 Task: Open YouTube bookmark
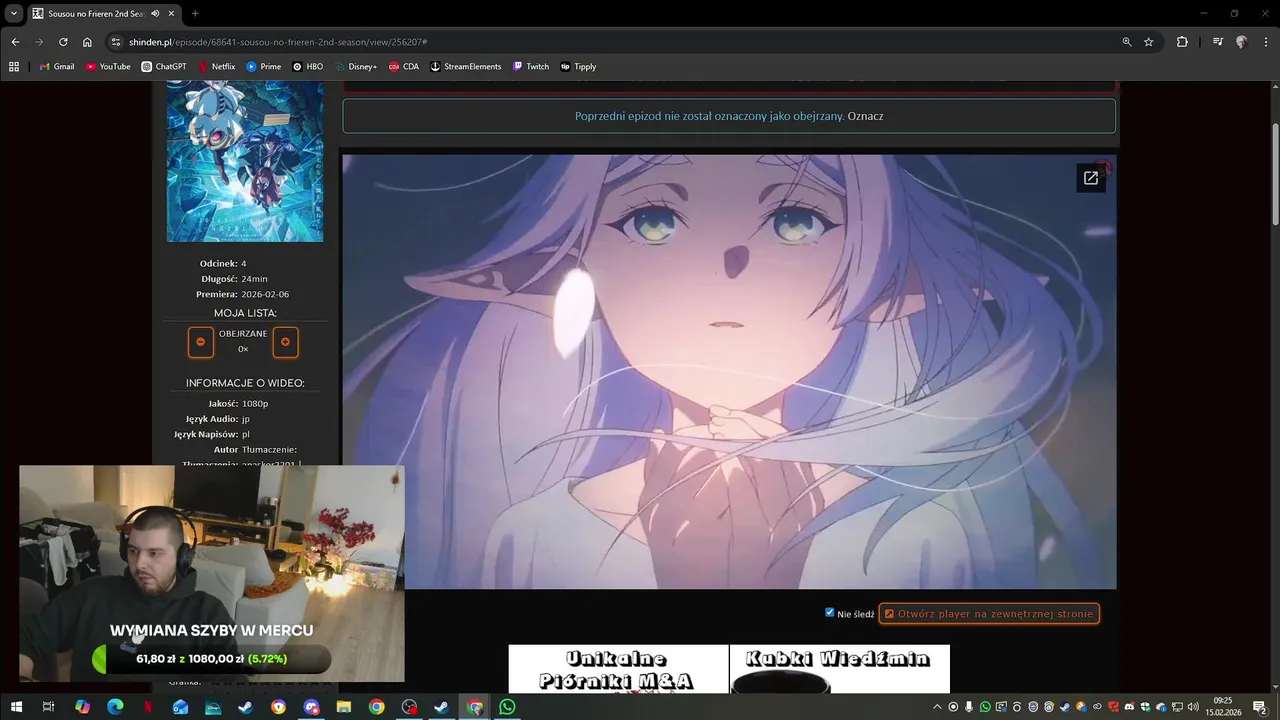point(108,67)
